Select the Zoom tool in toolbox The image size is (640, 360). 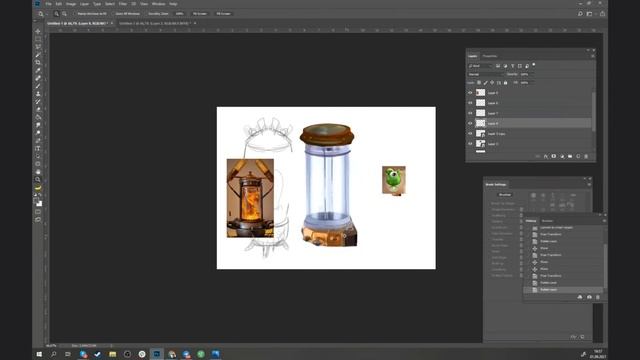tap(38, 180)
